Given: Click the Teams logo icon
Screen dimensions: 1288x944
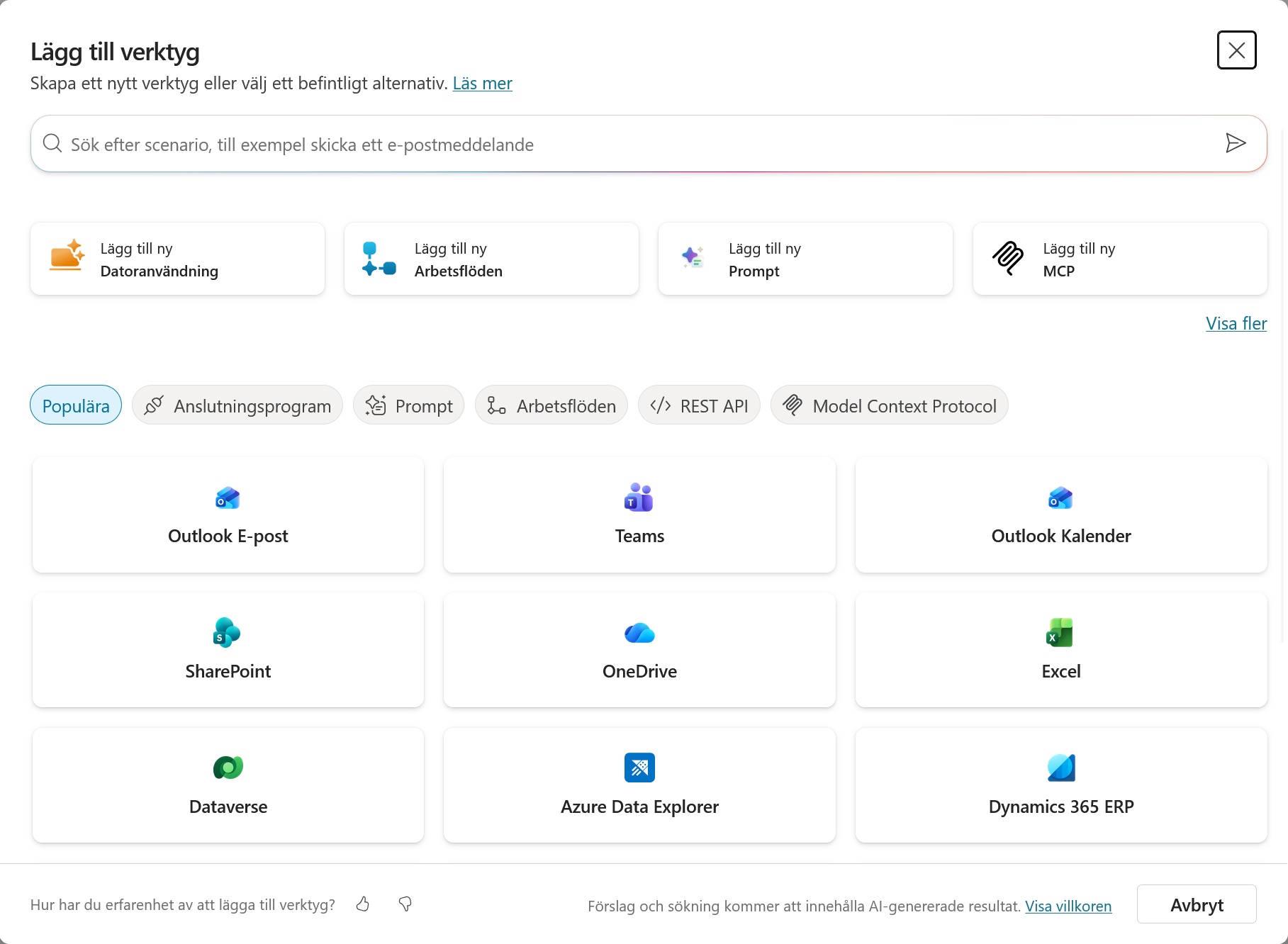Looking at the screenshot, I should coord(639,498).
